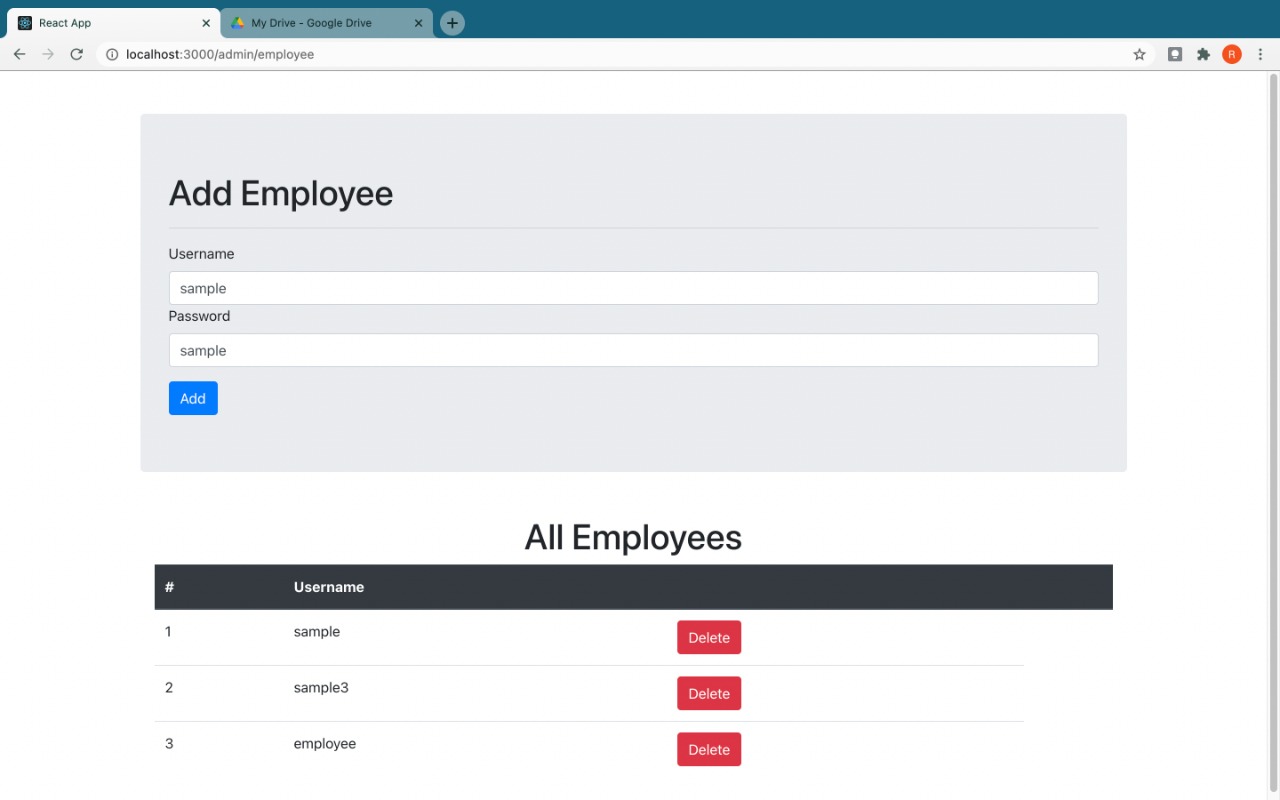This screenshot has width=1280, height=800.
Task: Close the Google Drive tab
Action: pos(419,23)
